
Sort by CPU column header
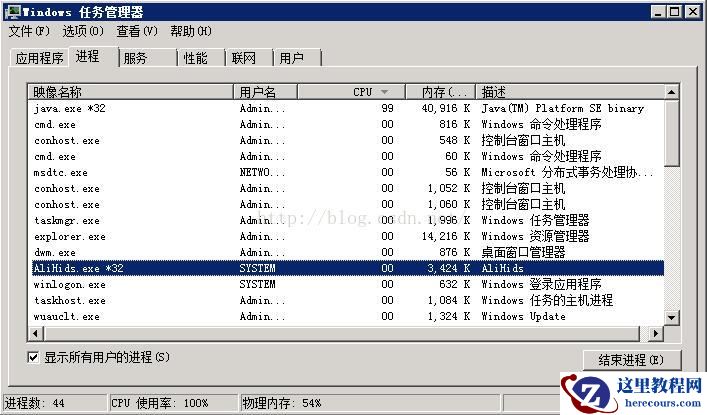[x=351, y=92]
